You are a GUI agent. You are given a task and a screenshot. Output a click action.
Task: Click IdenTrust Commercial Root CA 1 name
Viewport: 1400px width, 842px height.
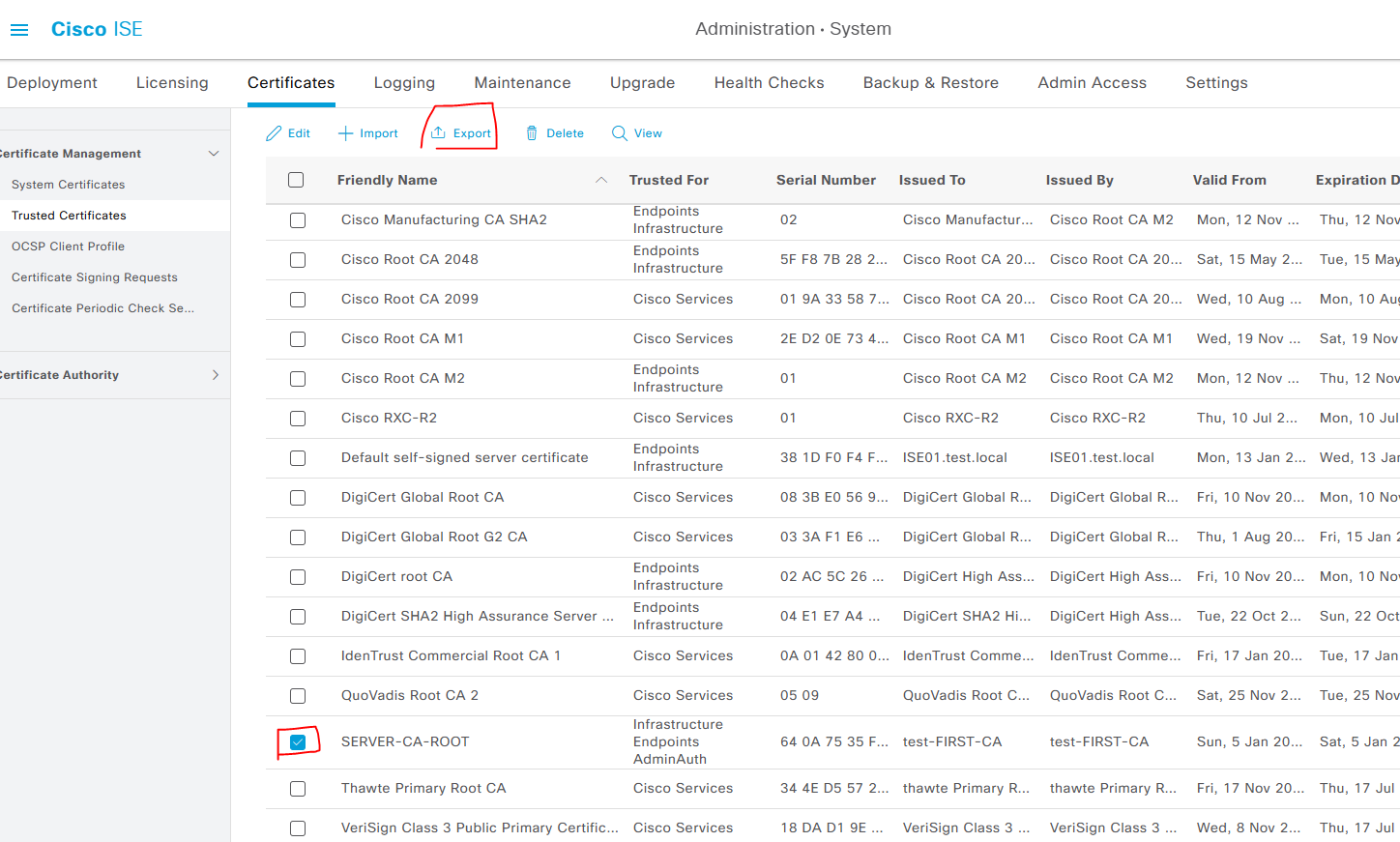coord(451,656)
